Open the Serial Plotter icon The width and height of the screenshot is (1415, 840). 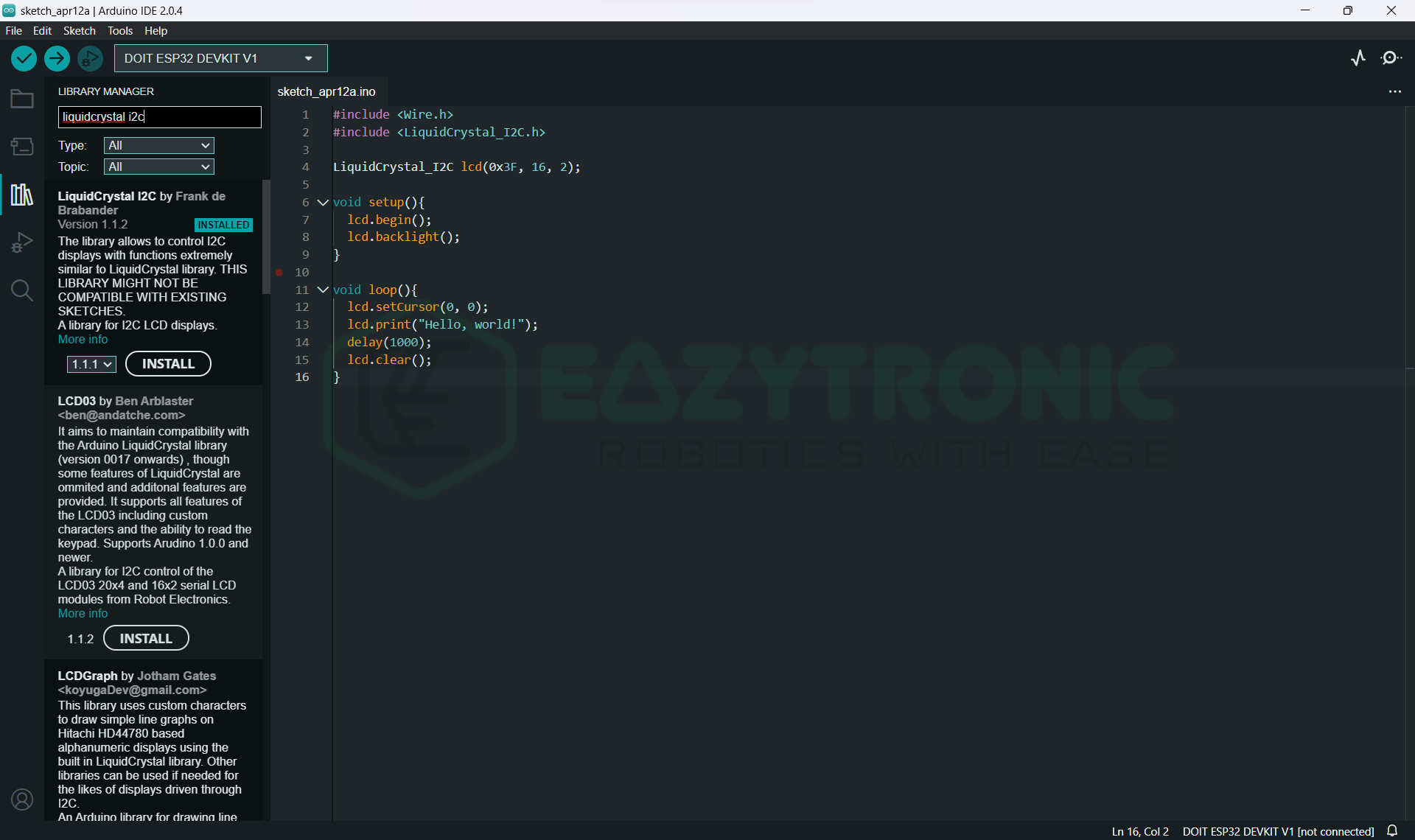[1358, 58]
